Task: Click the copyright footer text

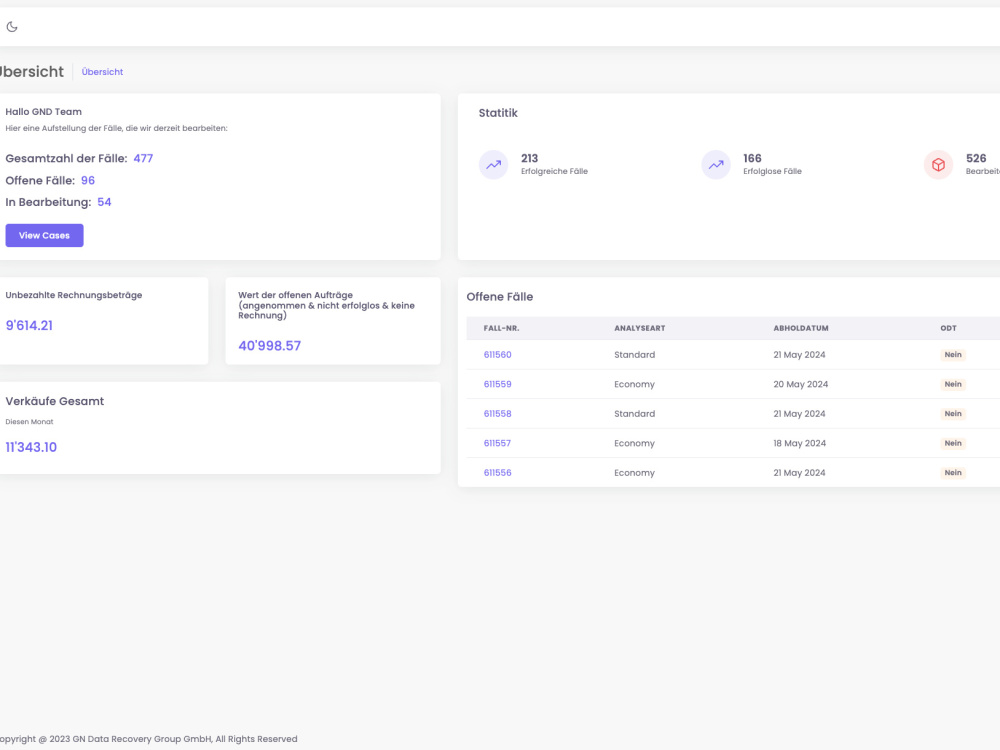Action: coord(148,739)
